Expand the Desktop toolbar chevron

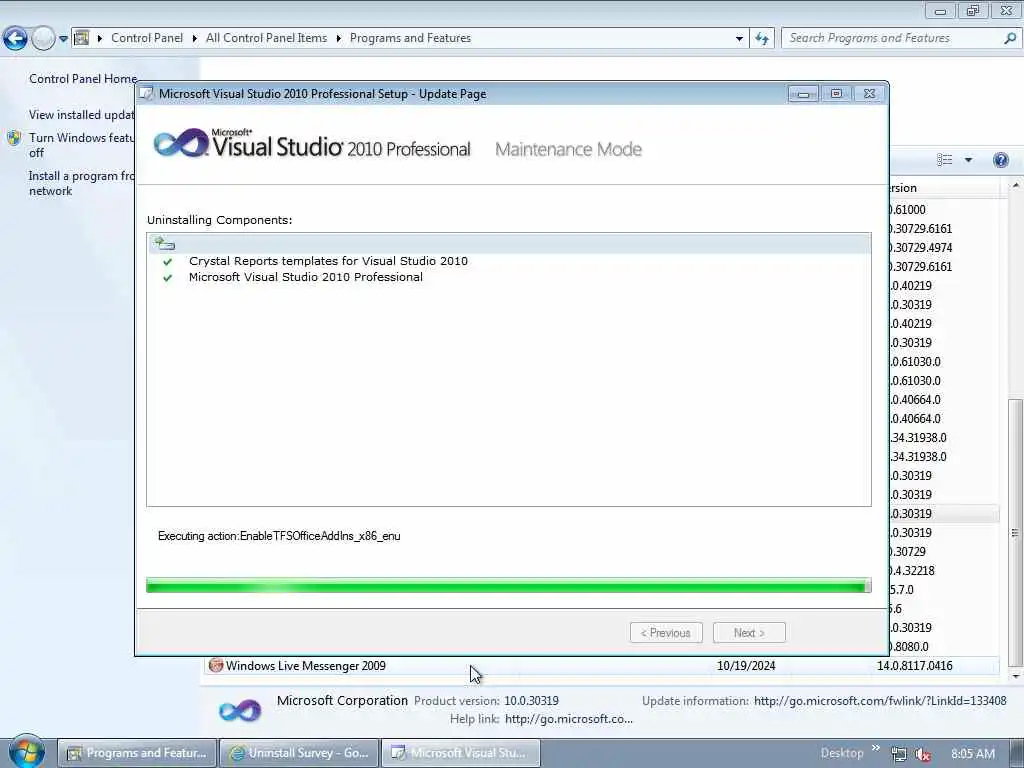876,748
